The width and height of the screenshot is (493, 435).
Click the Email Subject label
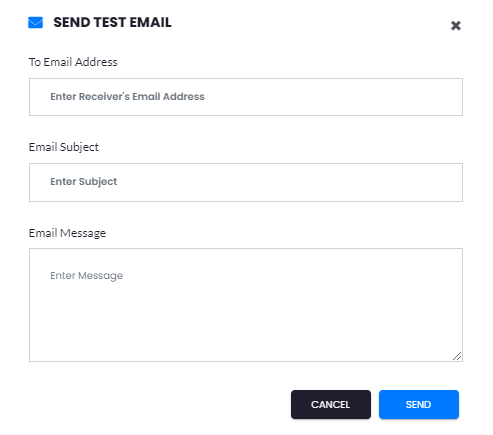[x=64, y=147]
